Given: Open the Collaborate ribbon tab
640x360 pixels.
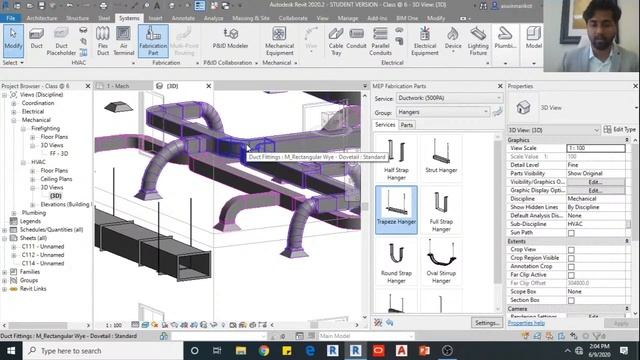Looking at the screenshot, I should point(293,18).
